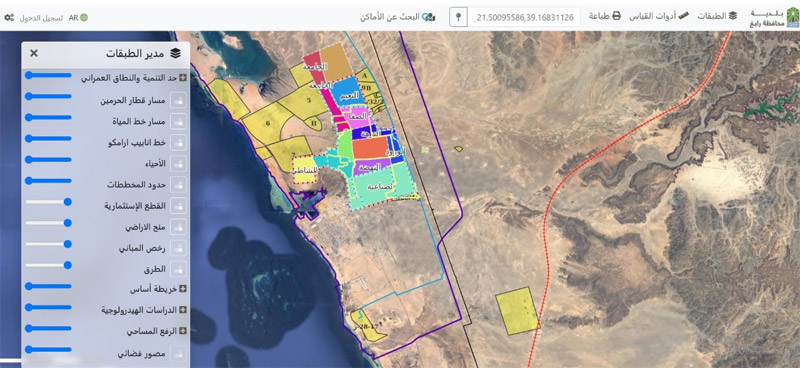Close the مدير الطبقات panel
800x368 pixels.
point(34,53)
